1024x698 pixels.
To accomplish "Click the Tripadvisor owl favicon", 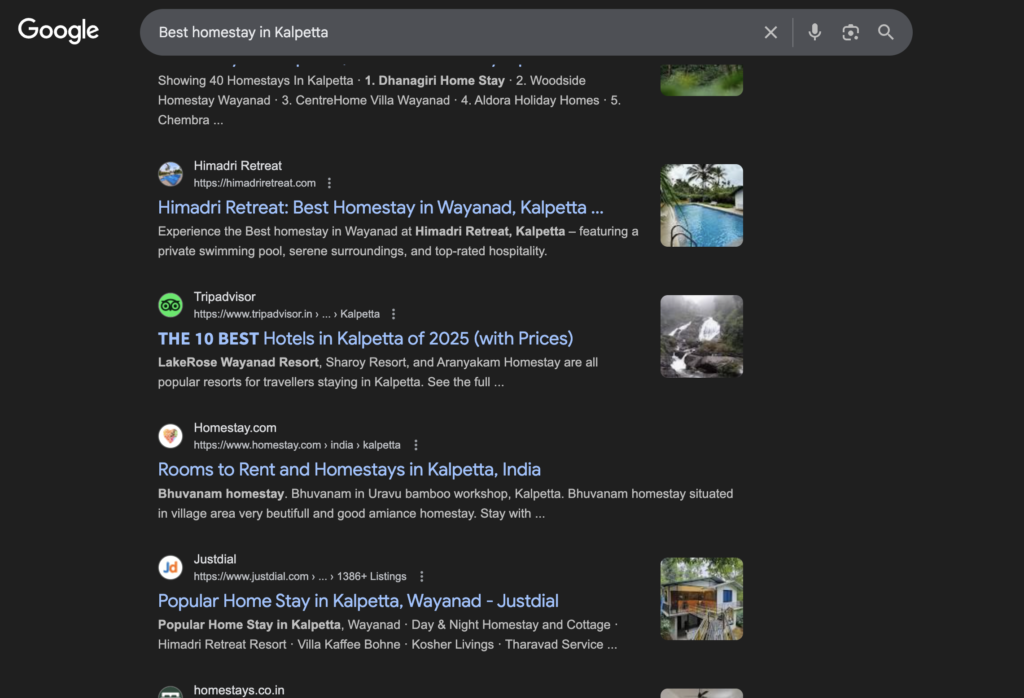I will [x=171, y=305].
